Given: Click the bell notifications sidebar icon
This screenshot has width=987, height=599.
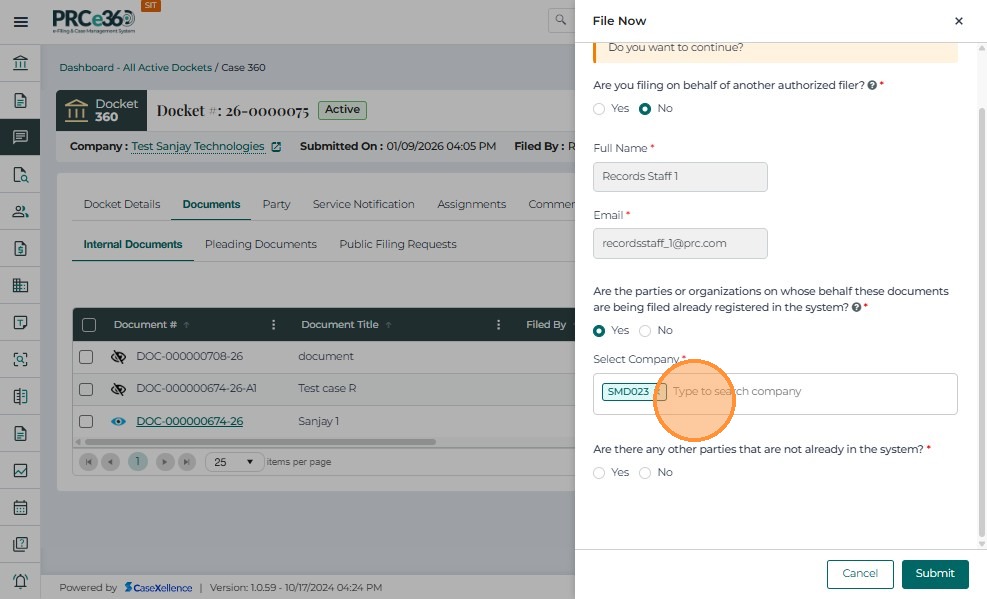Looking at the screenshot, I should [x=20, y=581].
